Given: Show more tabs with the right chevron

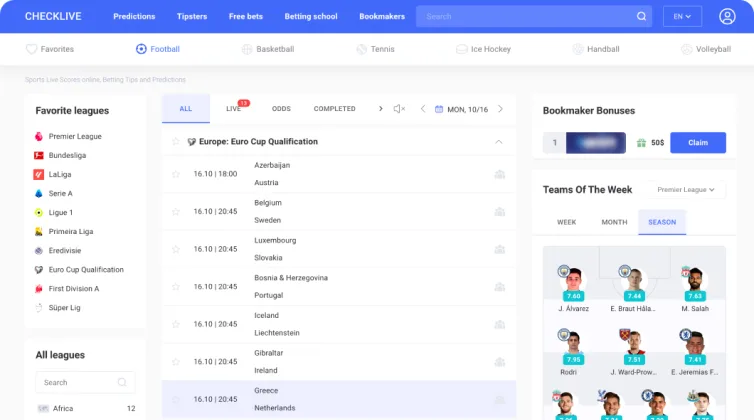Looking at the screenshot, I should pyautogui.click(x=380, y=109).
